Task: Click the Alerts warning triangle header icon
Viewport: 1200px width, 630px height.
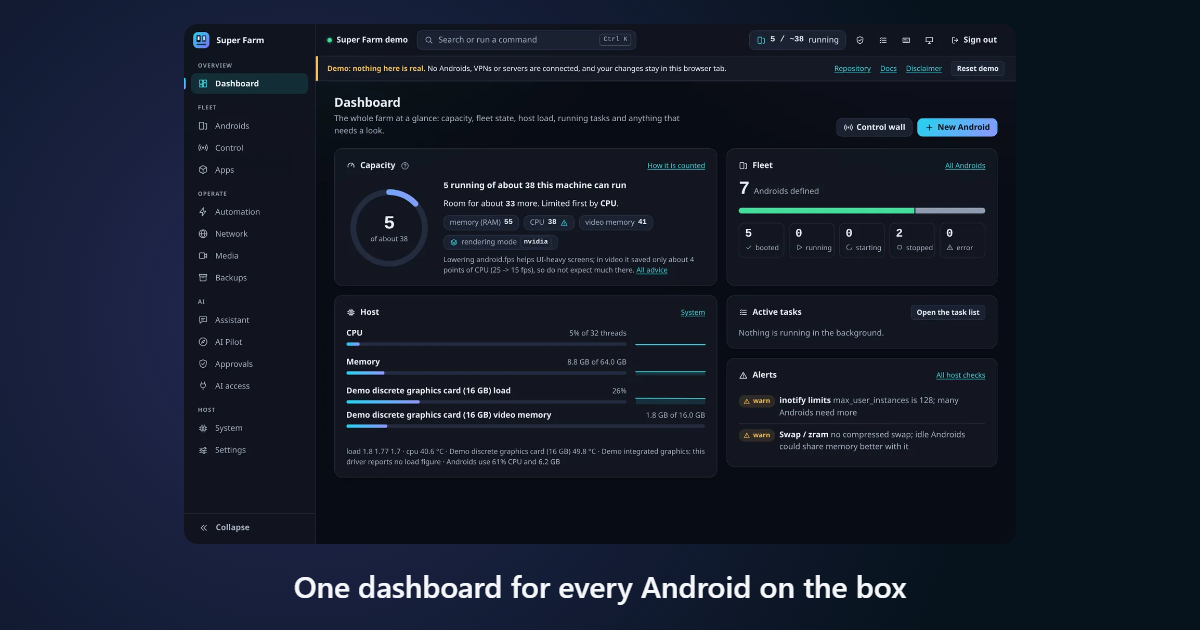Action: (743, 375)
